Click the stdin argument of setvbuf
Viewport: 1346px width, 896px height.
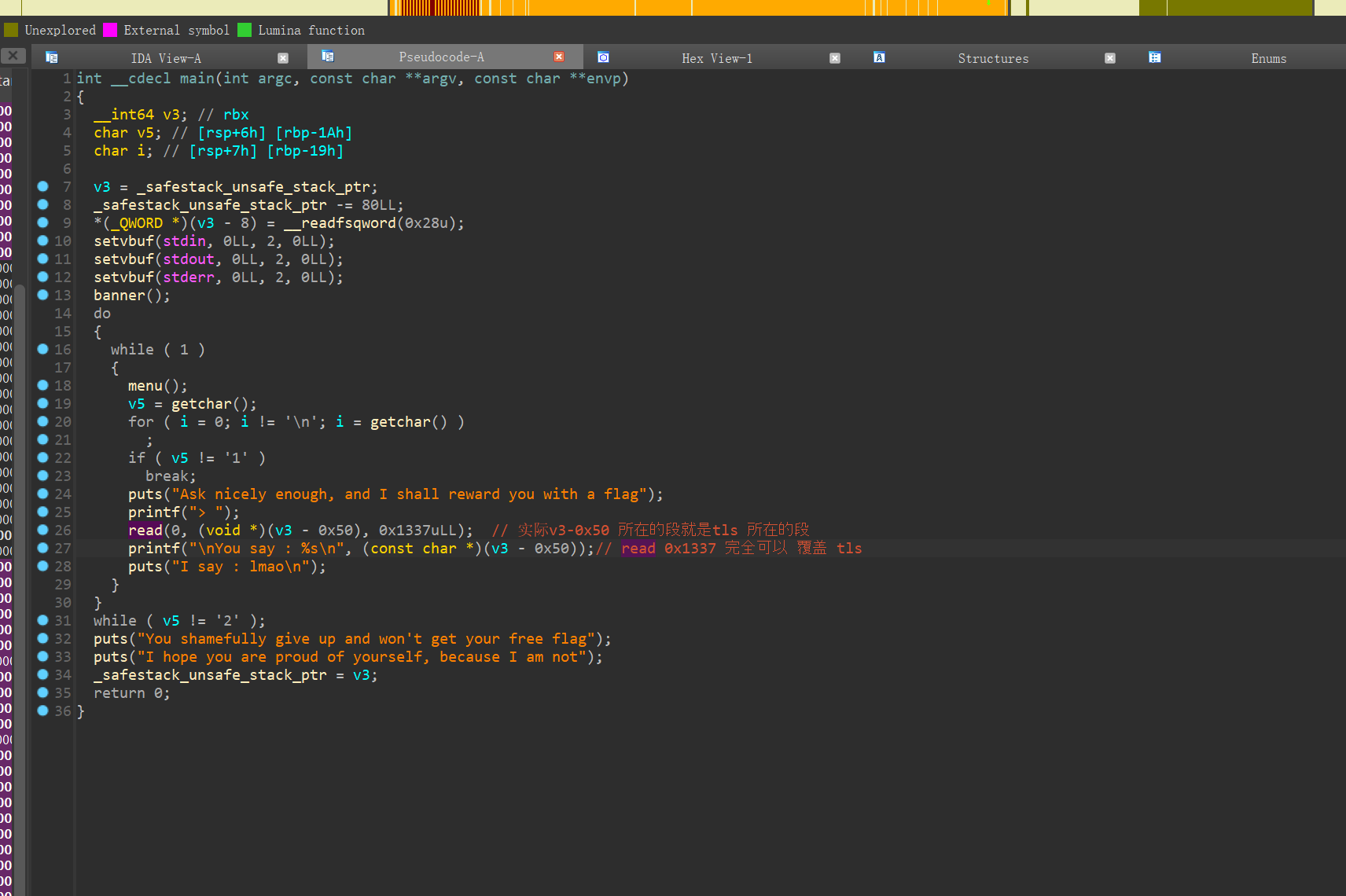tap(184, 241)
